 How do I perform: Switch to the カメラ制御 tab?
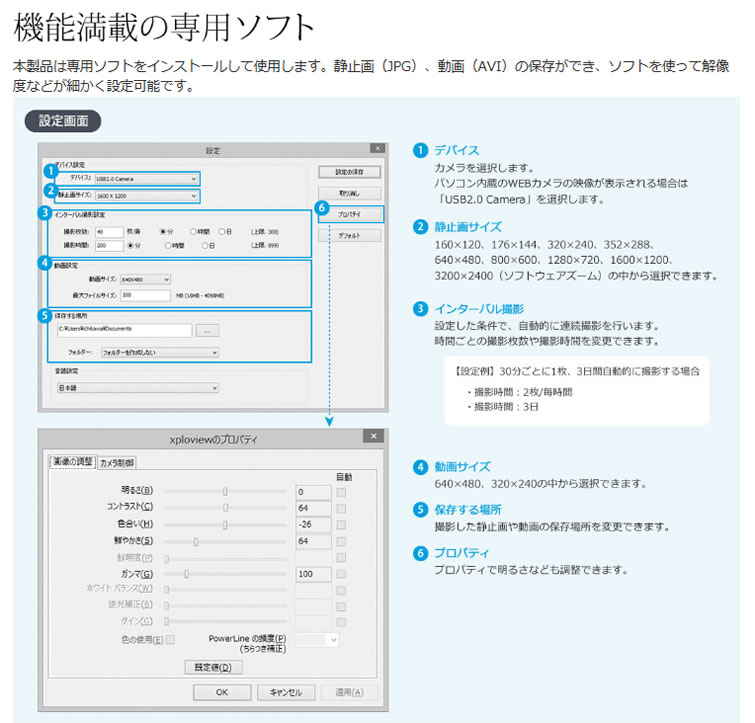117,463
